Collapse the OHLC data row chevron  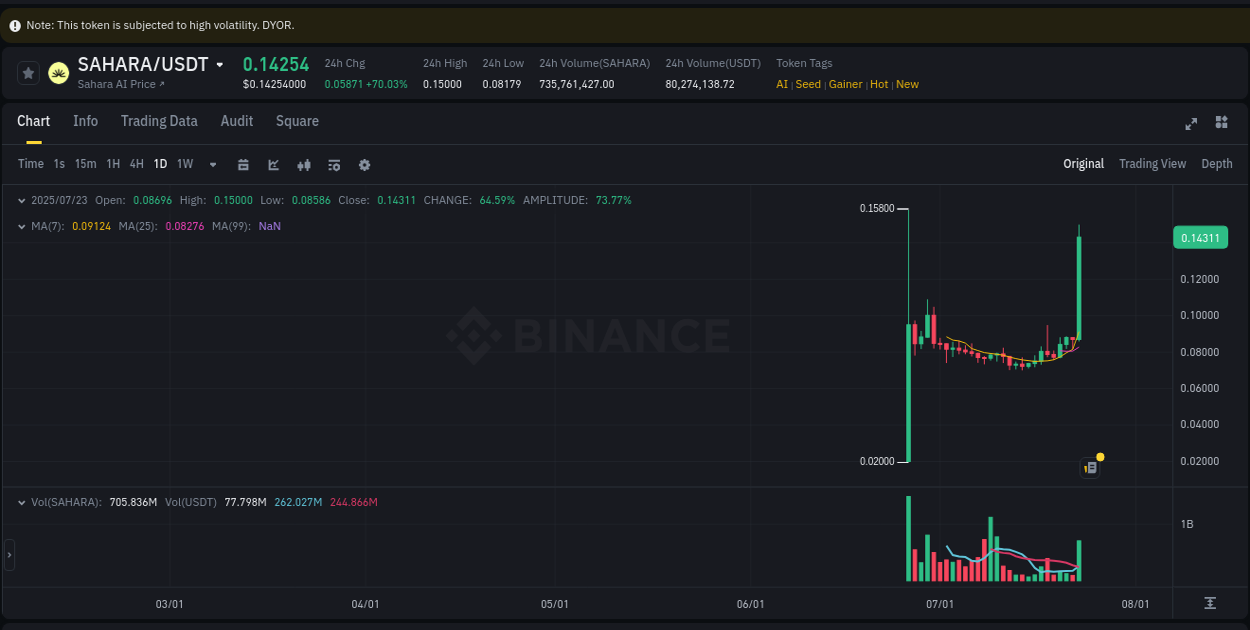[x=22, y=200]
